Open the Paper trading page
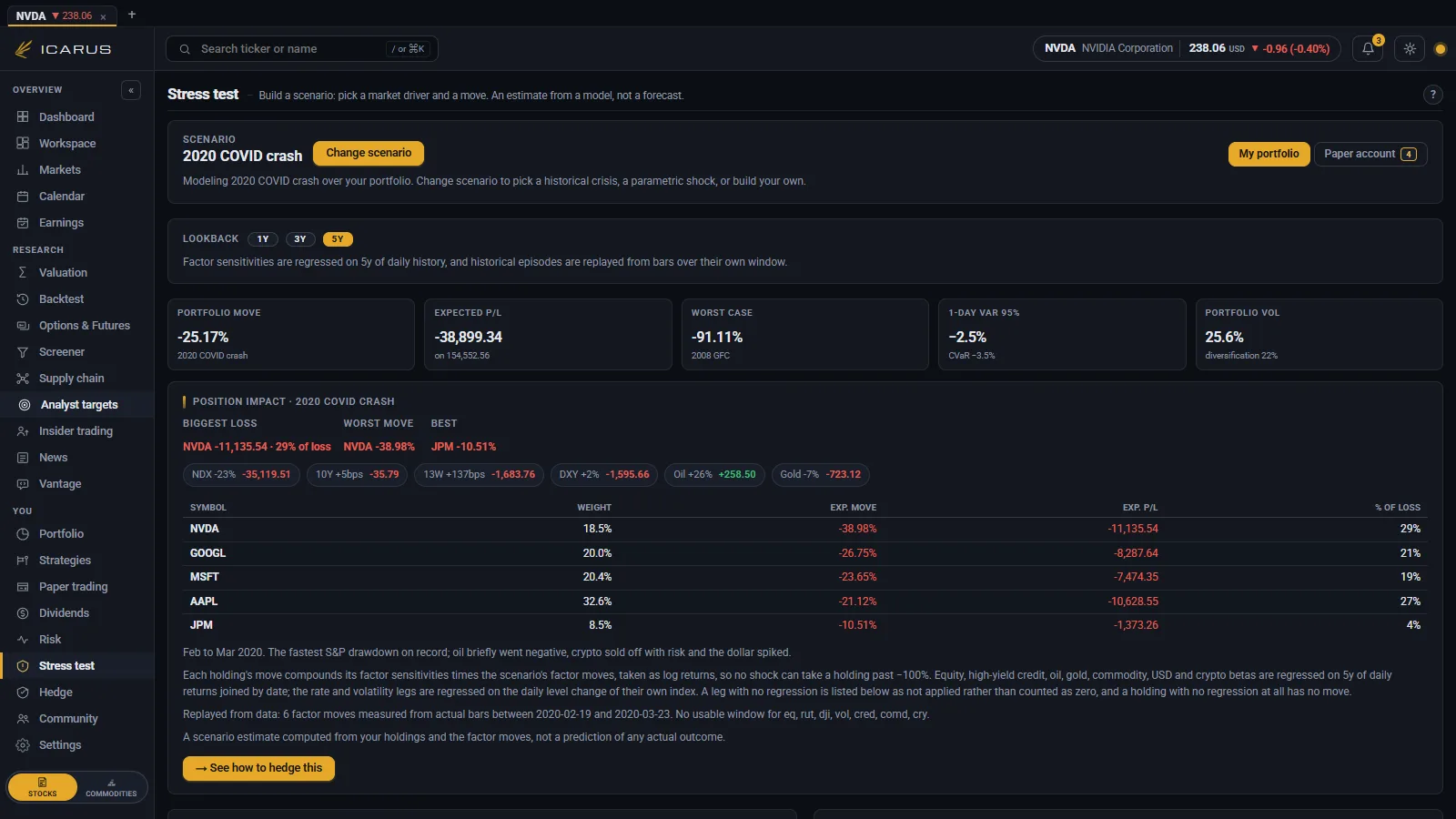This screenshot has width=1456, height=819. coord(76,586)
